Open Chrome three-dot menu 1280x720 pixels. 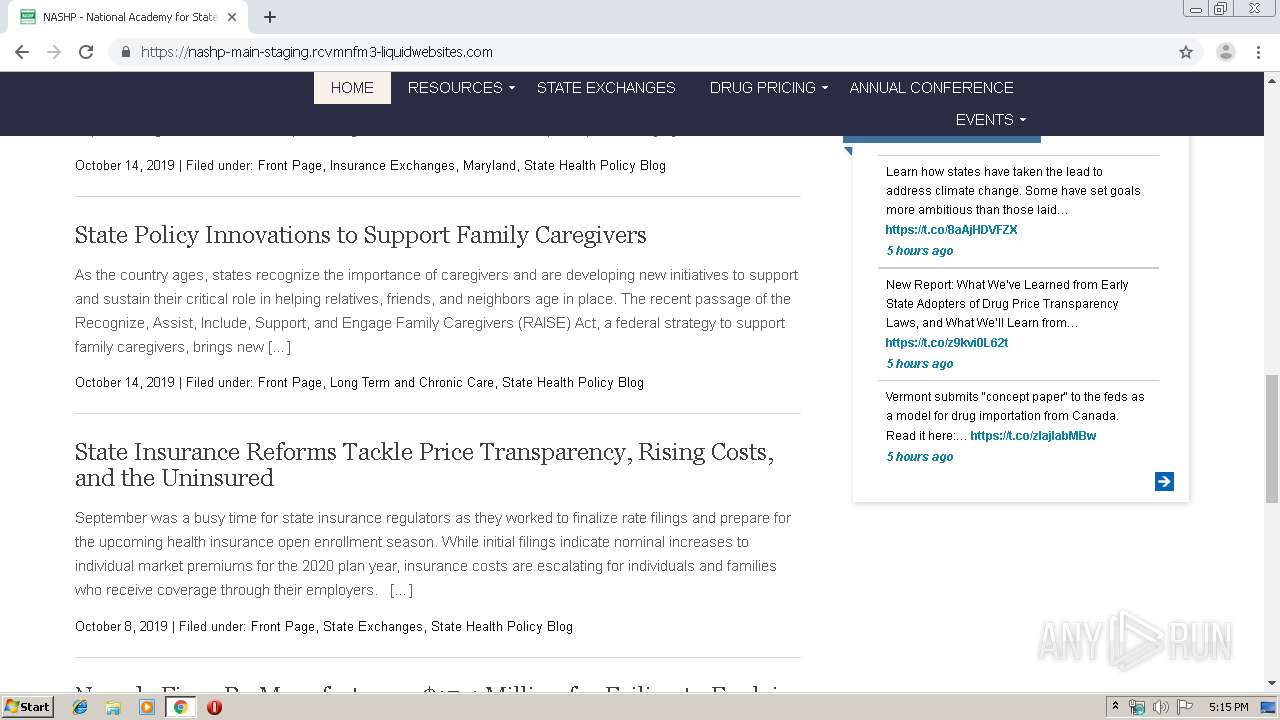(1259, 52)
